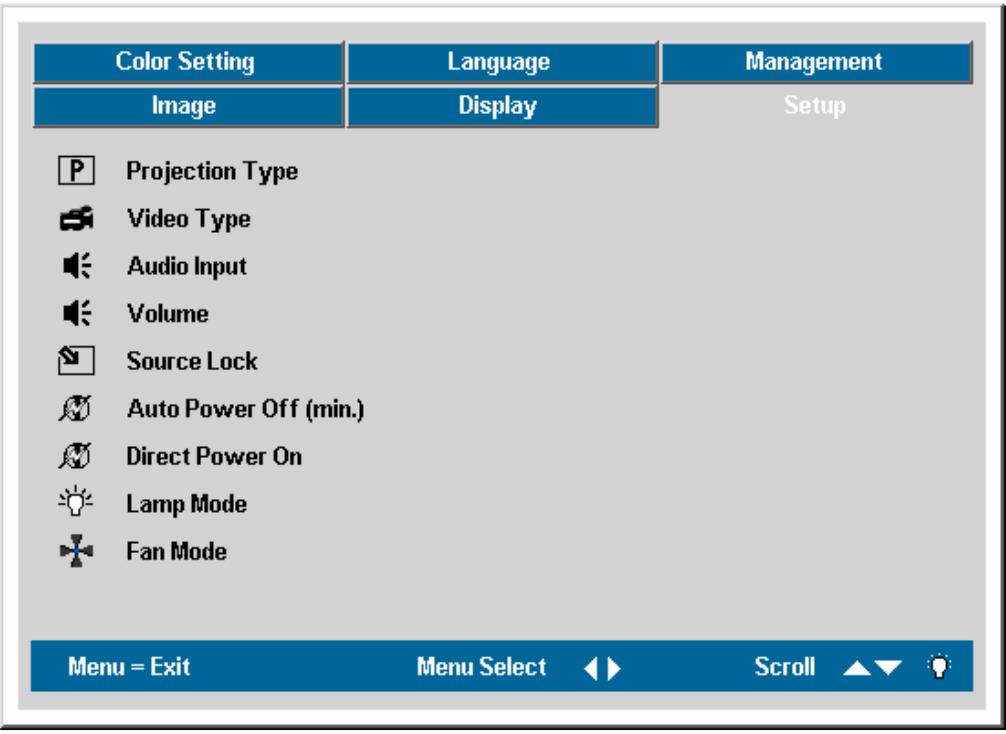
Task: Select the Projection Type menu item
Action: coord(212,171)
